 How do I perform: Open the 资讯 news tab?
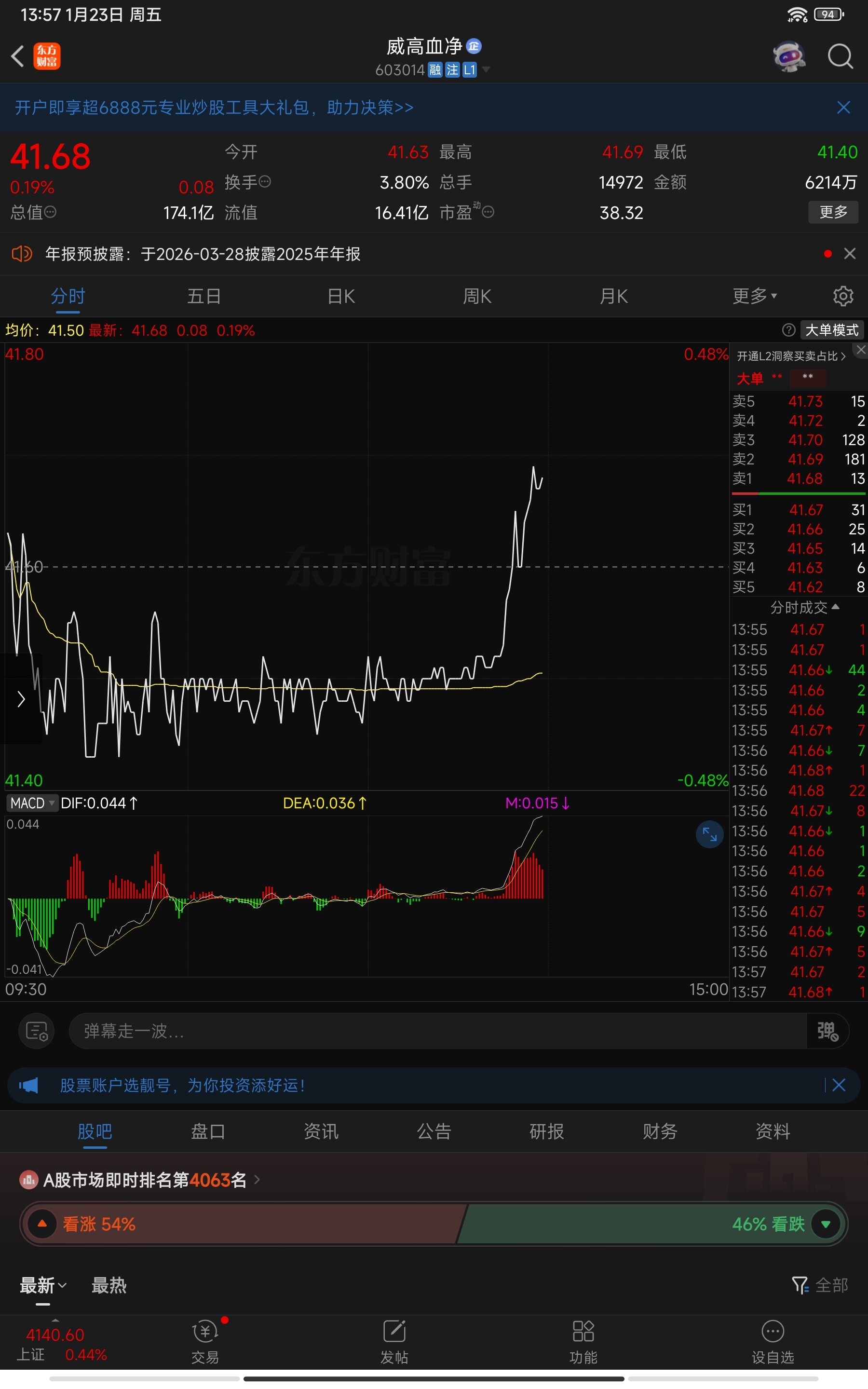(321, 1131)
